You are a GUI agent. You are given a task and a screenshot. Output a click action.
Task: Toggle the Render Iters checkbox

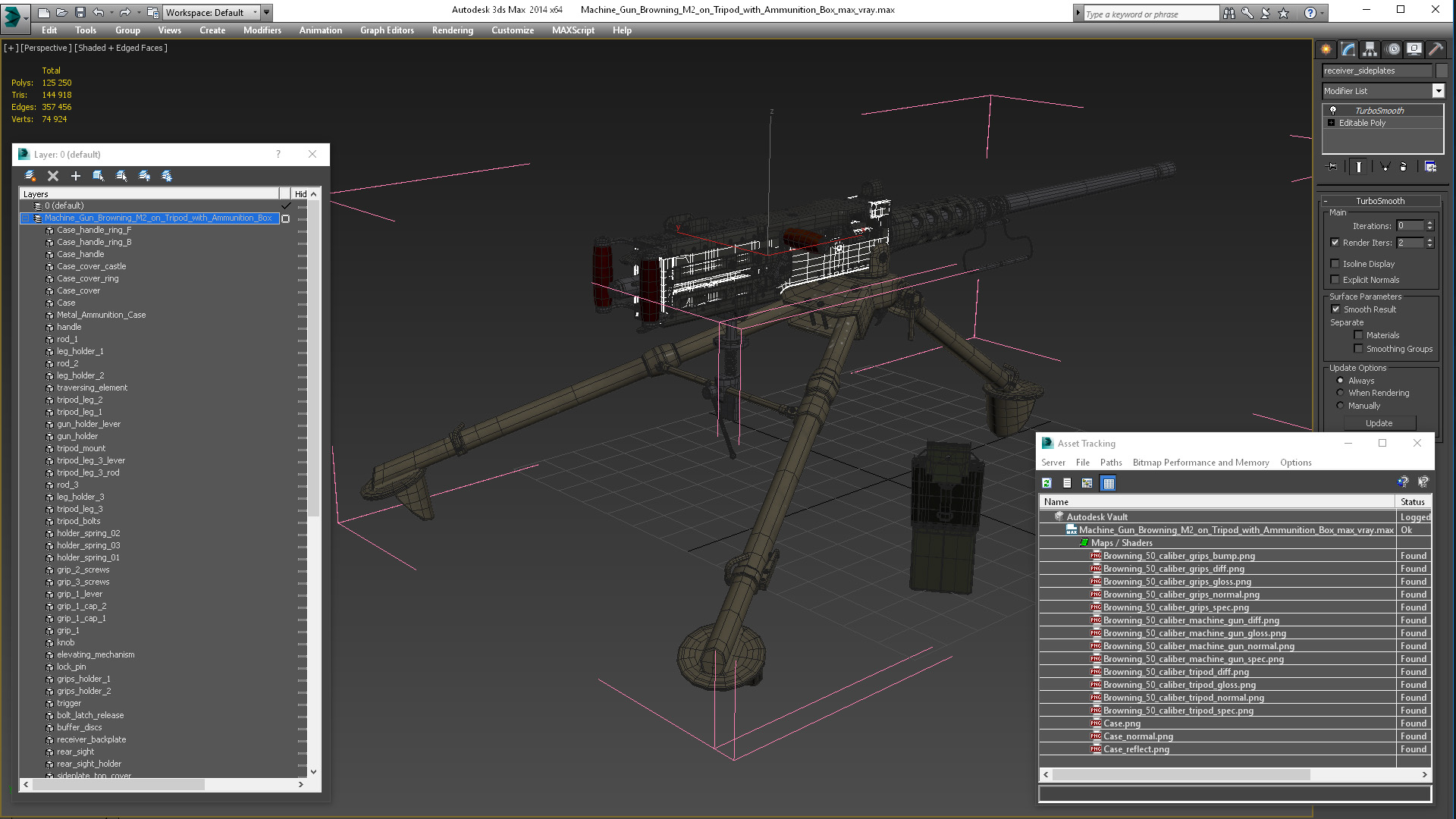point(1335,243)
